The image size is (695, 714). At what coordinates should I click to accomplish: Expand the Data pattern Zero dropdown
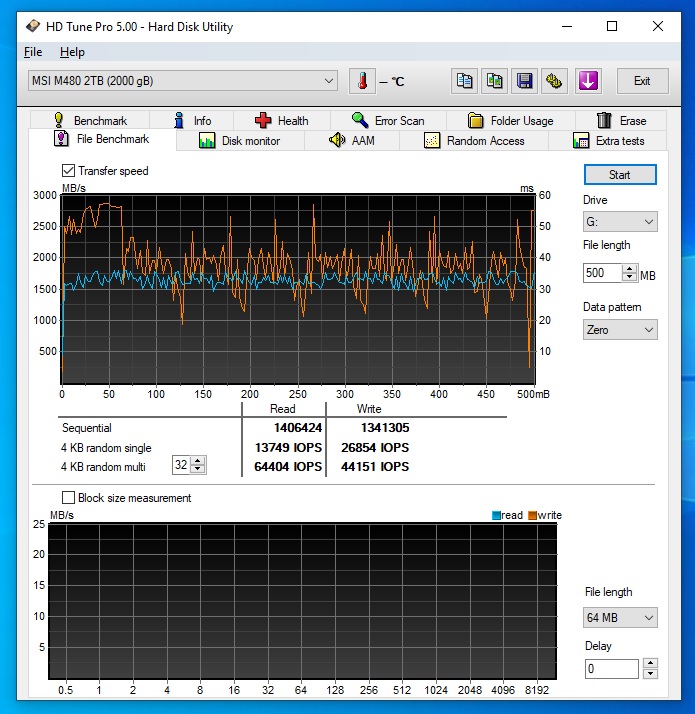click(x=620, y=330)
